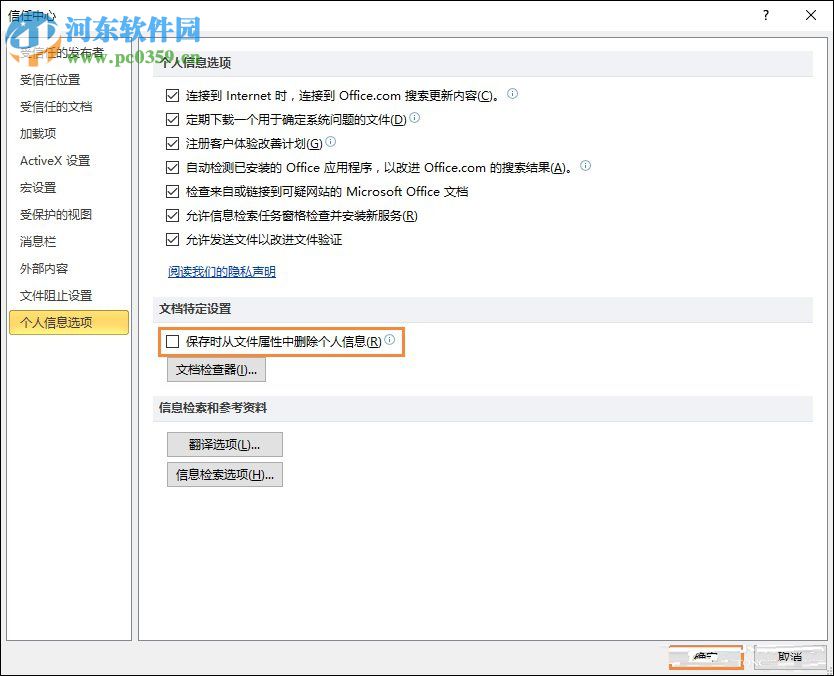Click the info icon after 注册客户体验改善计划

pos(330,142)
